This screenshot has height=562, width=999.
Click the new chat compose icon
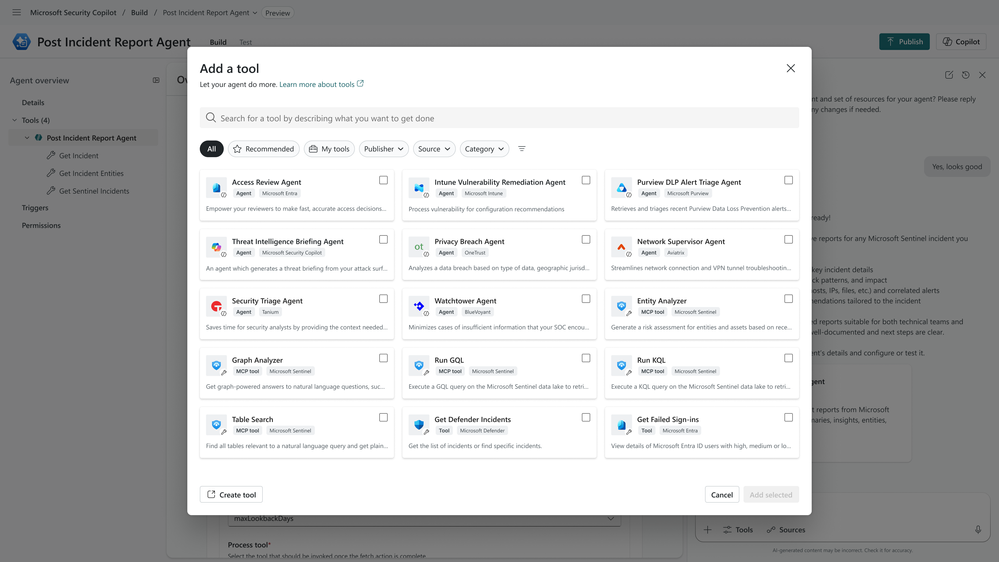click(949, 75)
